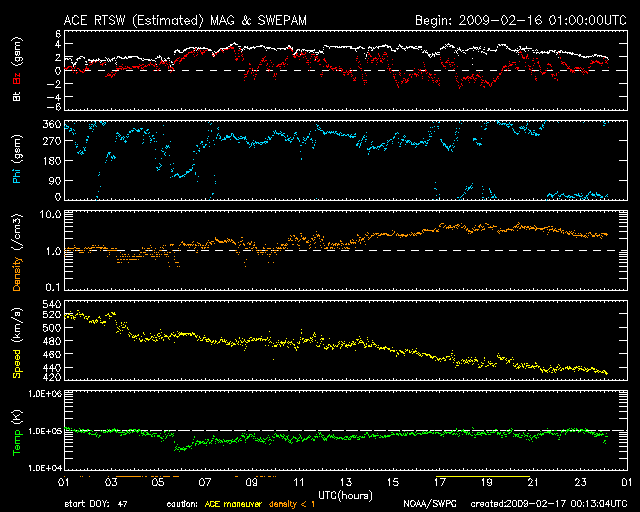Select the 05 hour tick on time axis
The image size is (640, 512).
pos(157,481)
